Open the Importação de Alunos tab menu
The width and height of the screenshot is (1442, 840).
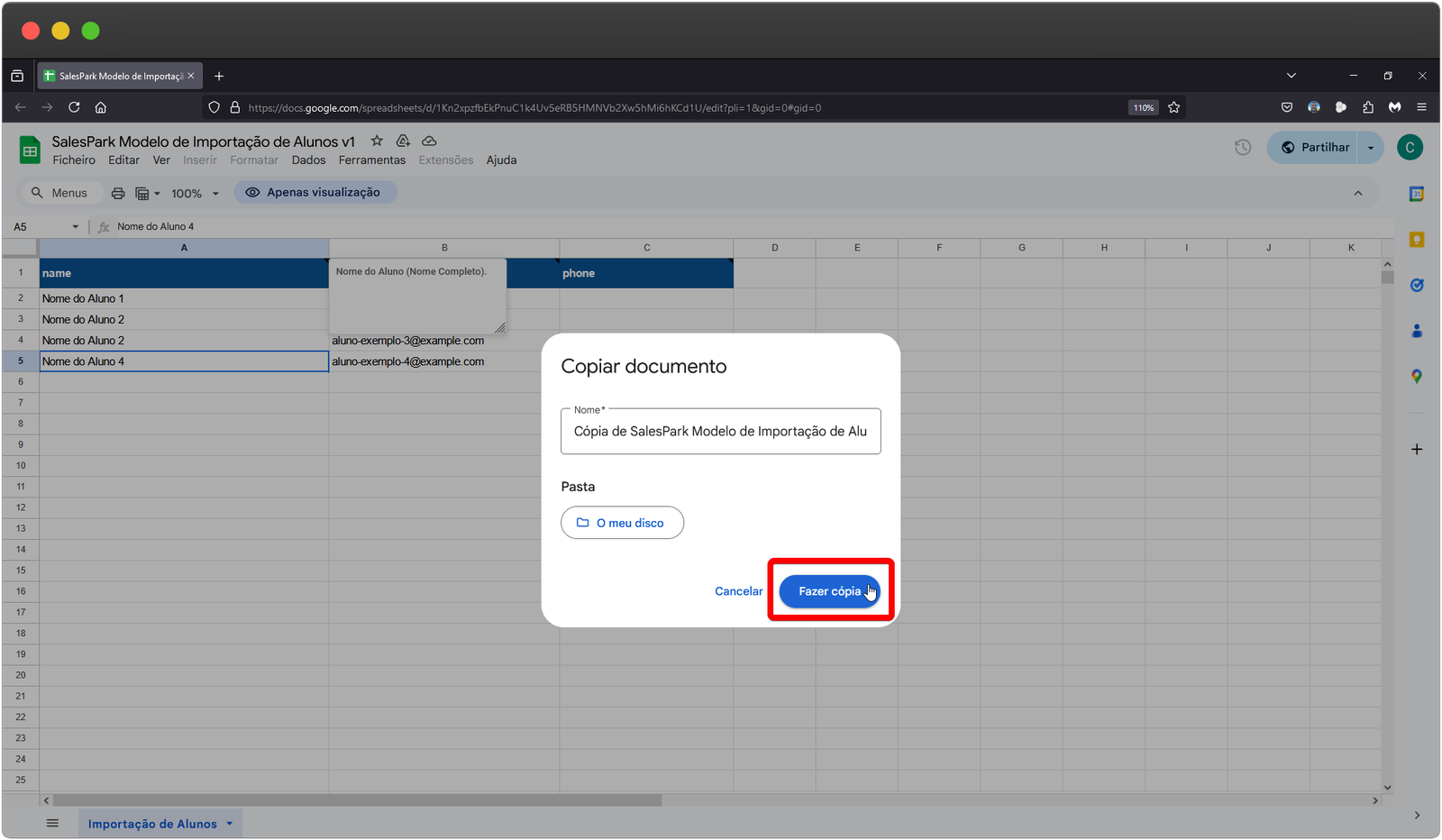pos(230,824)
